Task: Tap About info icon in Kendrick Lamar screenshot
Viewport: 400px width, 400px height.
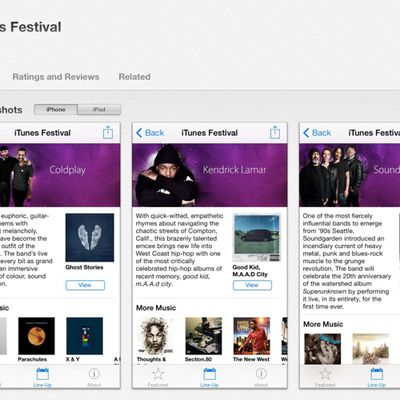Action: click(261, 377)
